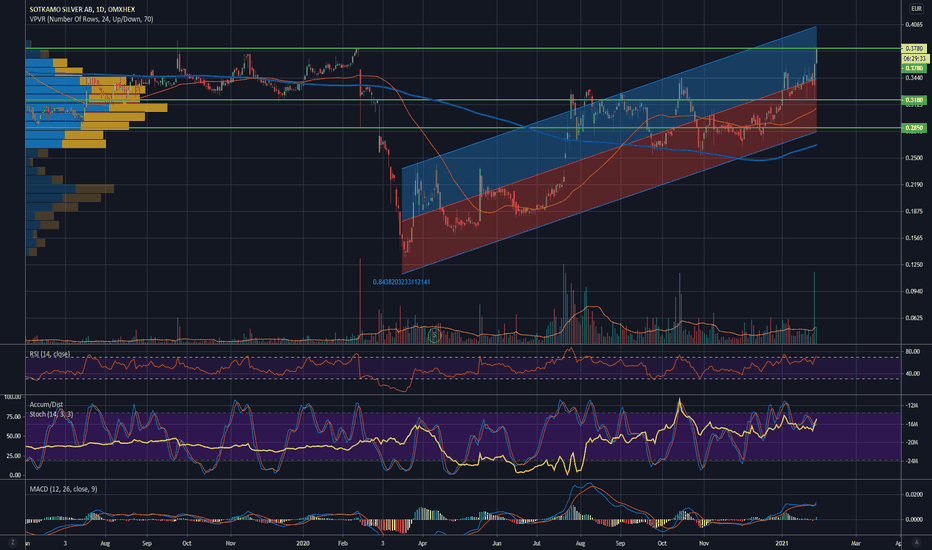This screenshot has width=932, height=550.
Task: Open the timezone button on the time axis
Action: pos(12,543)
